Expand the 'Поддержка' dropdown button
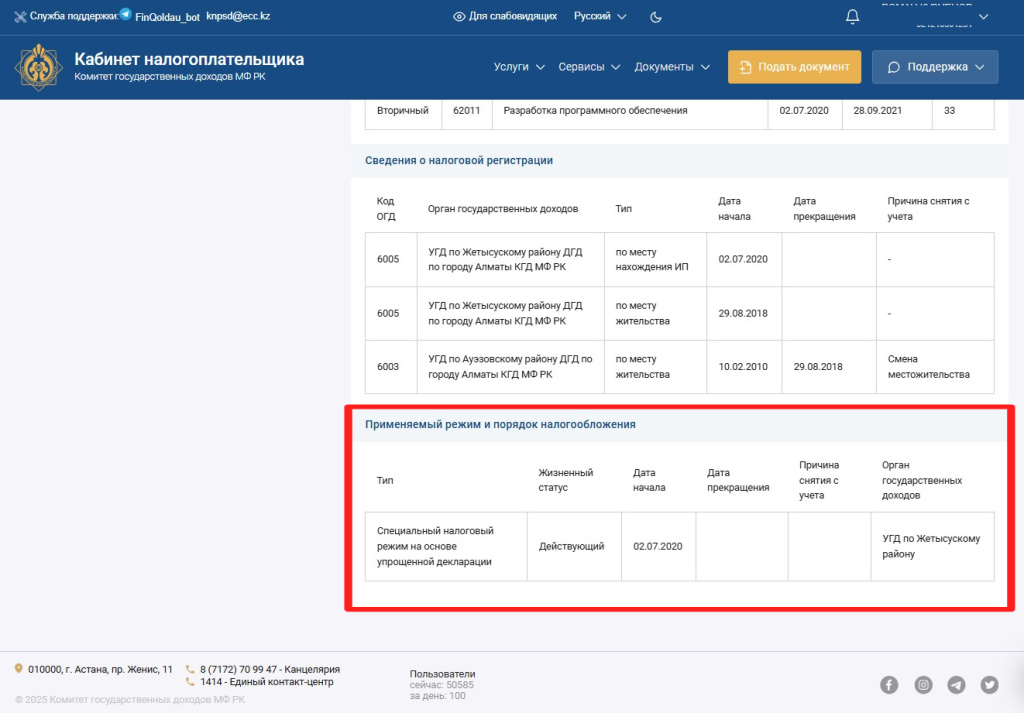Screen dimensions: 1024x713 (935, 67)
